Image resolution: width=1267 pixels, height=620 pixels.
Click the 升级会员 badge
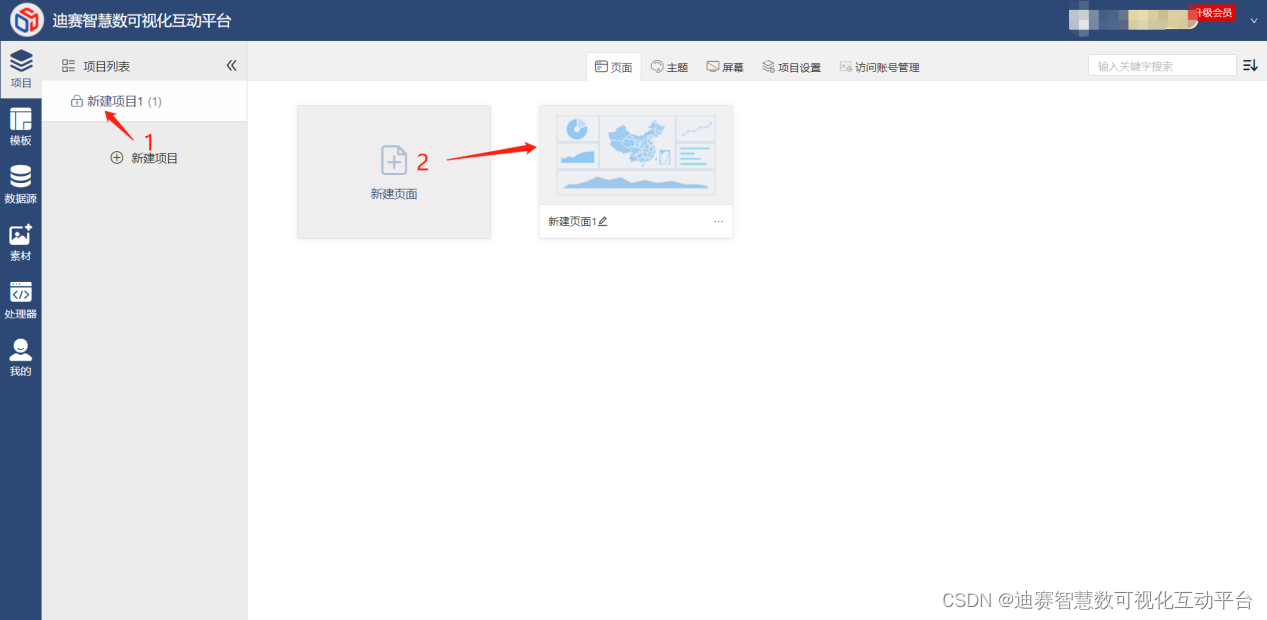[1212, 13]
